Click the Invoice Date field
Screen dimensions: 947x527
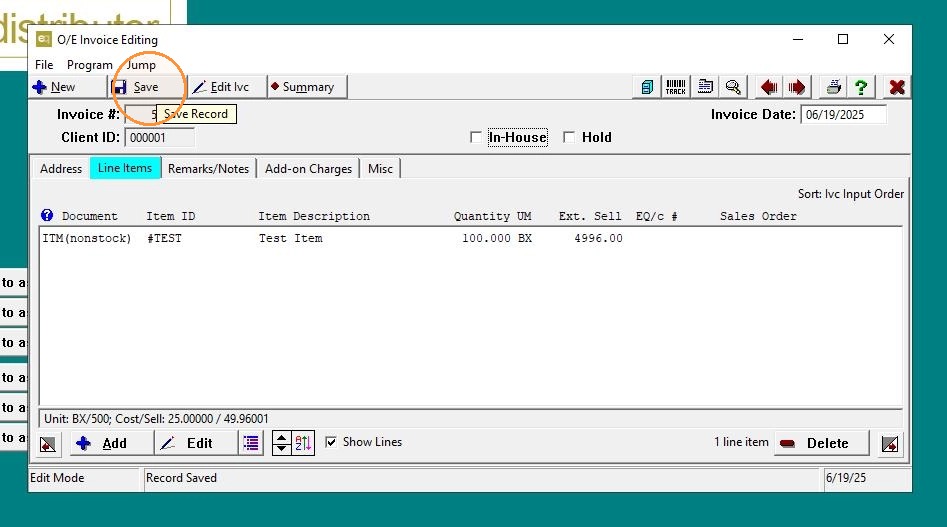coord(843,115)
